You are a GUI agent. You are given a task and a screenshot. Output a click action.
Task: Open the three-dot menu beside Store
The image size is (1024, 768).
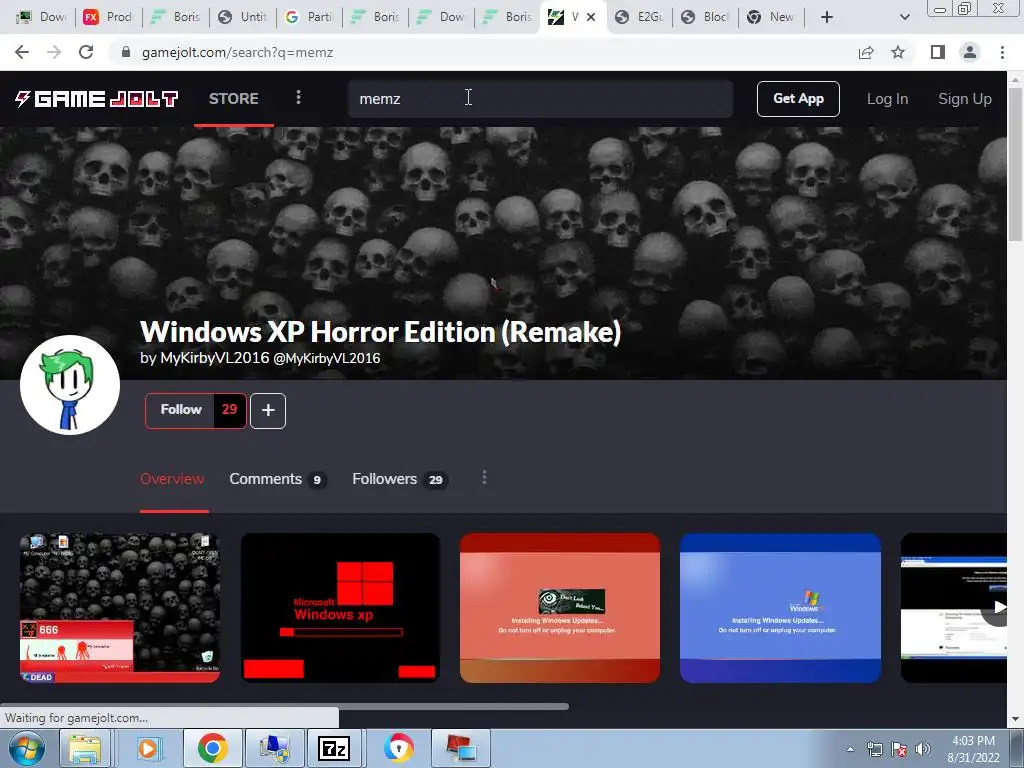(x=298, y=97)
